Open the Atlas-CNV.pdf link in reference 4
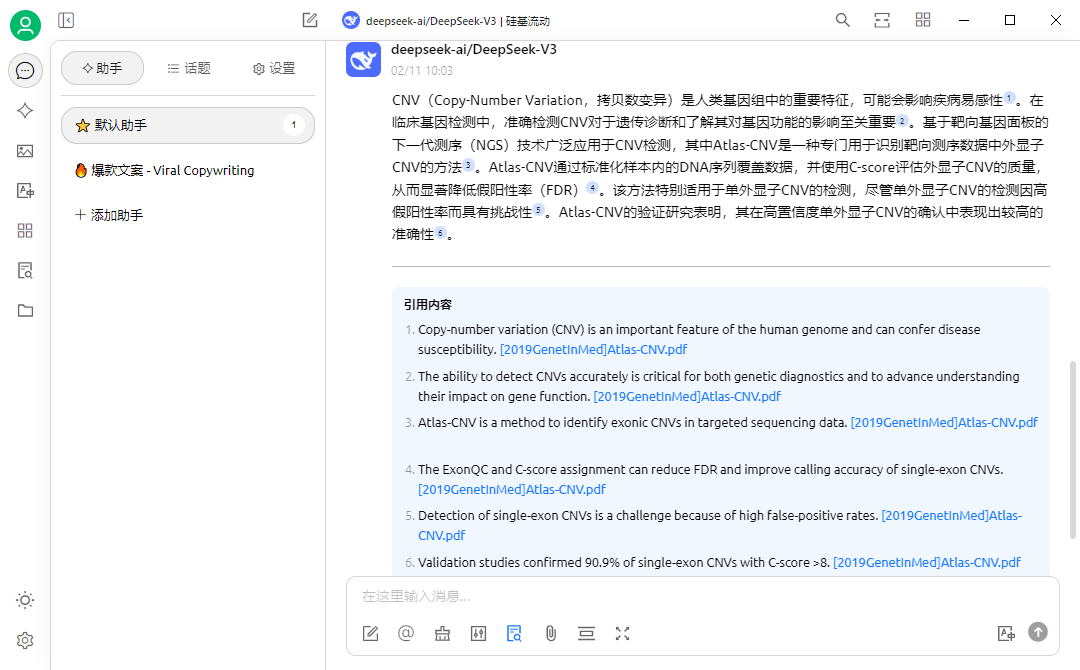The height and width of the screenshot is (670, 1080). click(512, 490)
